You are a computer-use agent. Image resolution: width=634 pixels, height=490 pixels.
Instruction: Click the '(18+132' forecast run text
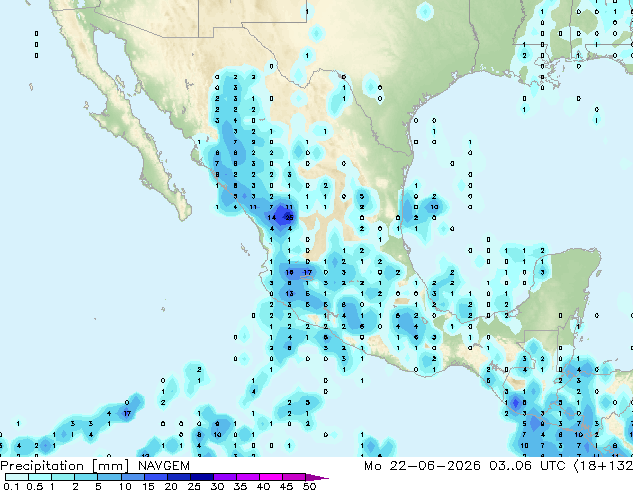point(603,466)
